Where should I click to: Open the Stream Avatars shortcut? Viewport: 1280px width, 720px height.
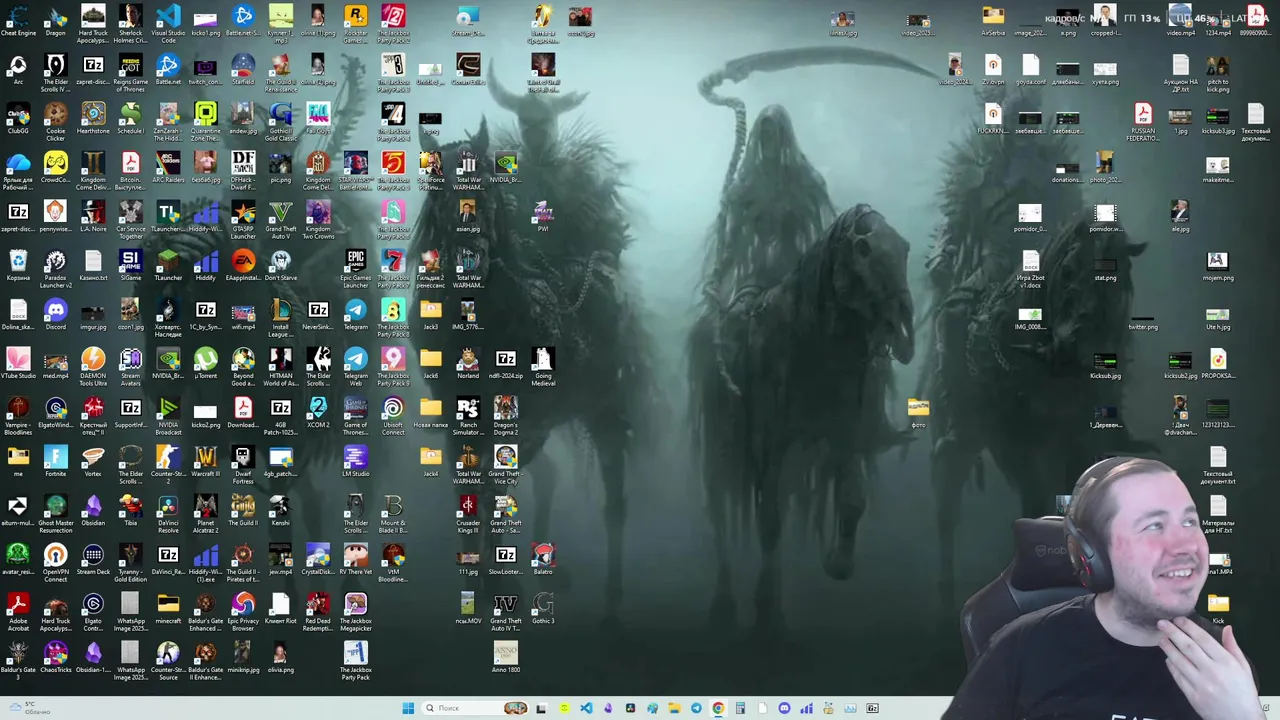point(130,366)
